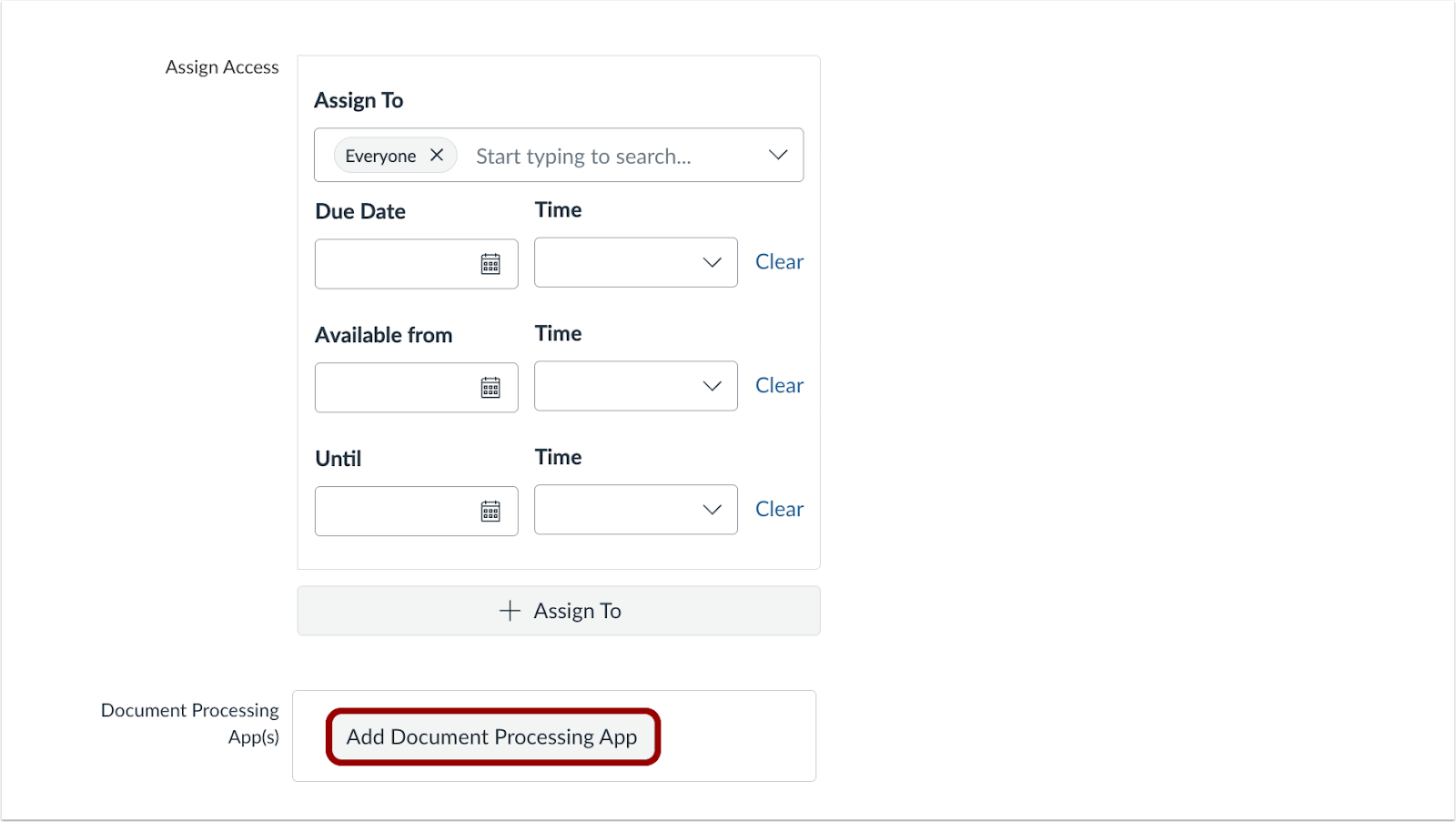This screenshot has height=822, width=1456.
Task: Click inside the empty Until date field
Action: [400, 511]
